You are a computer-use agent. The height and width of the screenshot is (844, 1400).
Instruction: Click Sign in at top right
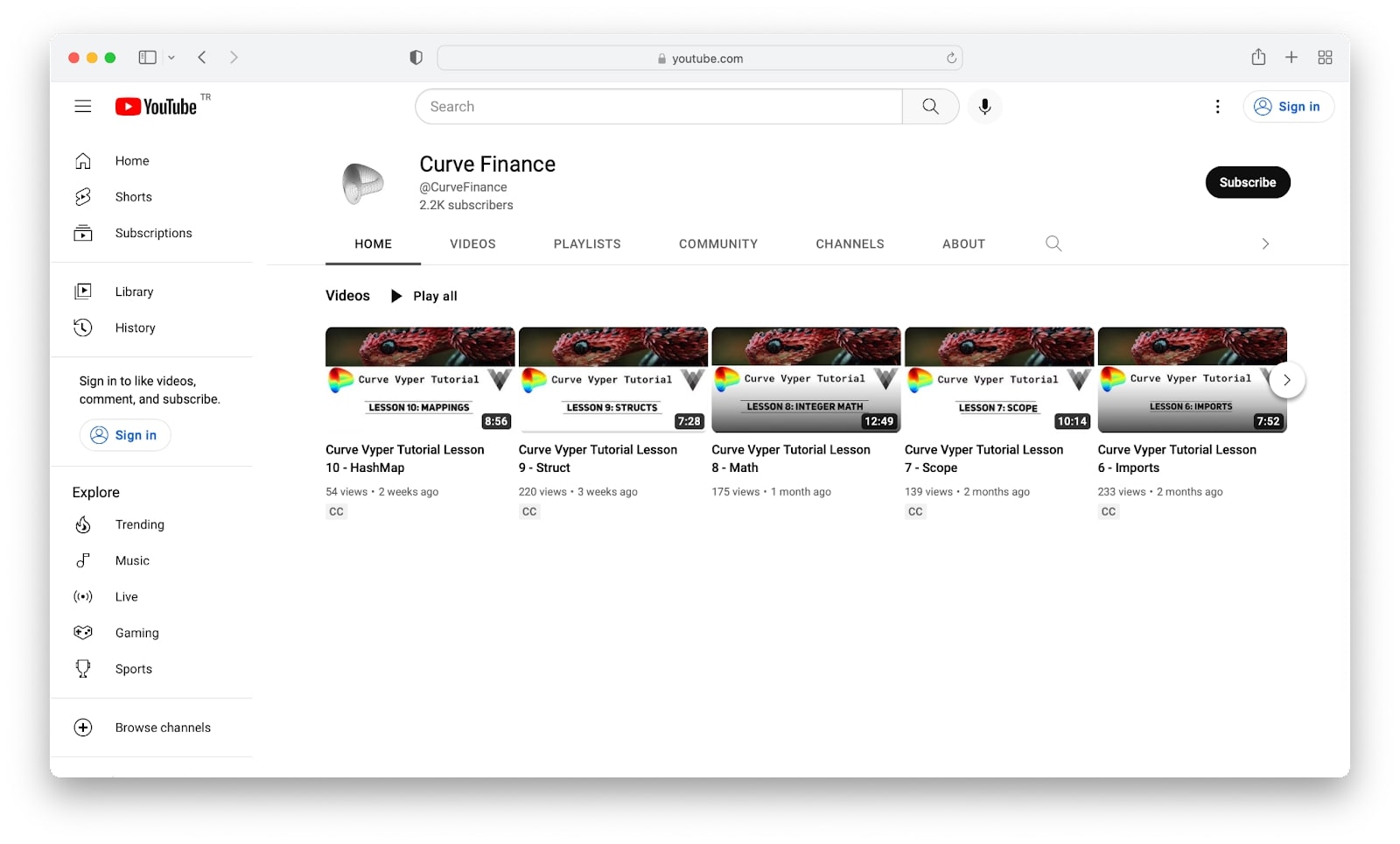click(1288, 106)
